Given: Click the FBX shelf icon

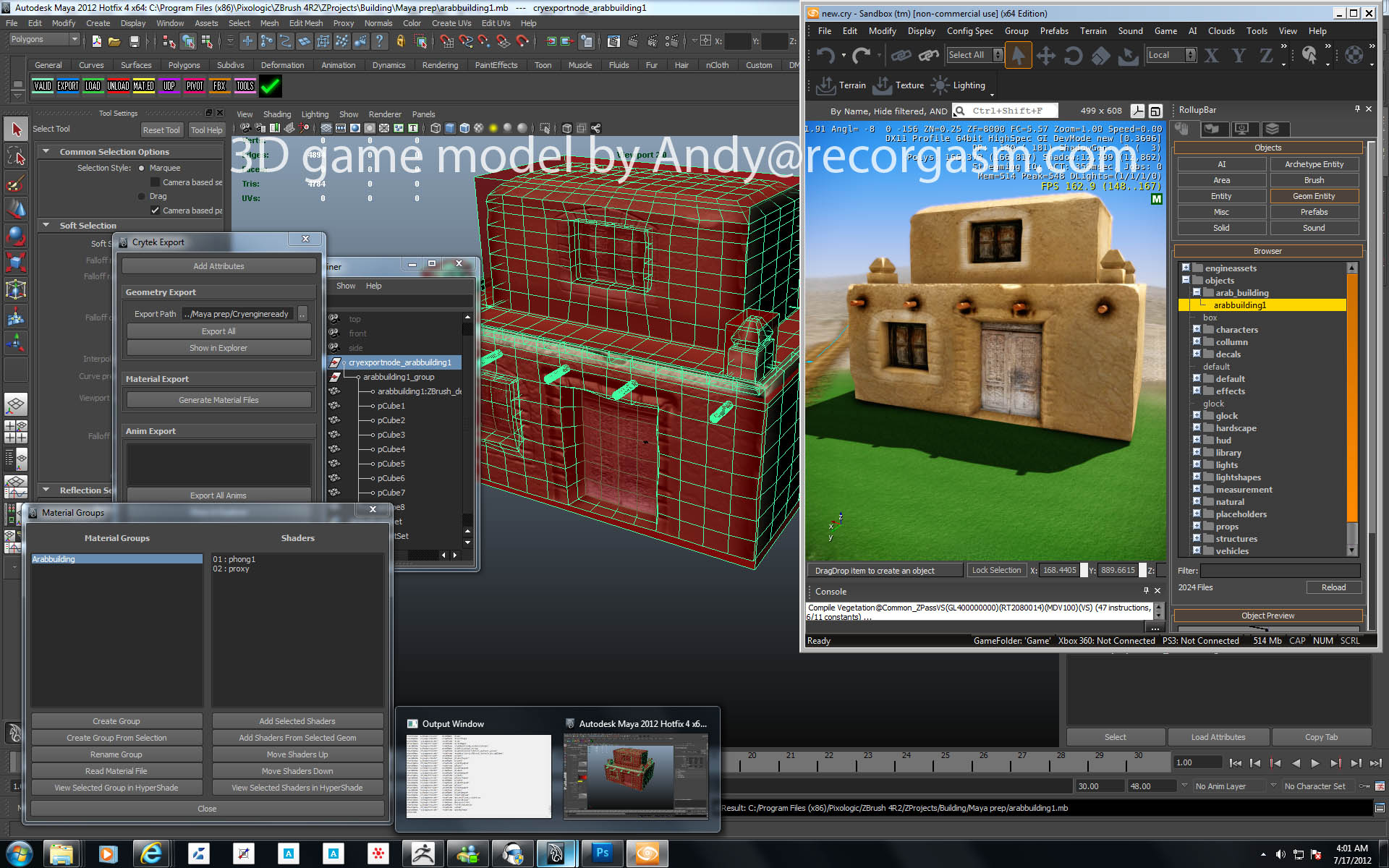Looking at the screenshot, I should [x=219, y=86].
